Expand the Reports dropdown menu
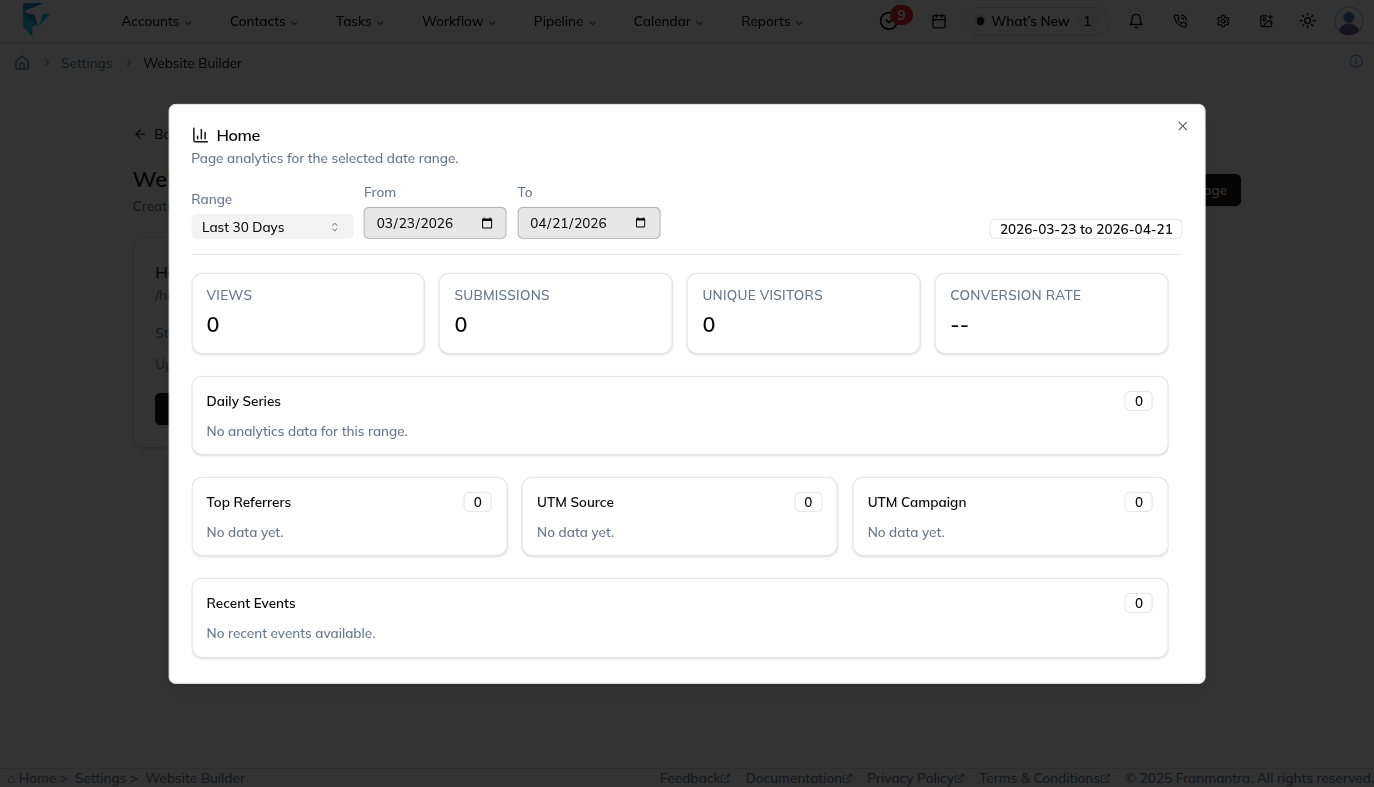Viewport: 1374px width, 787px height. pos(772,21)
